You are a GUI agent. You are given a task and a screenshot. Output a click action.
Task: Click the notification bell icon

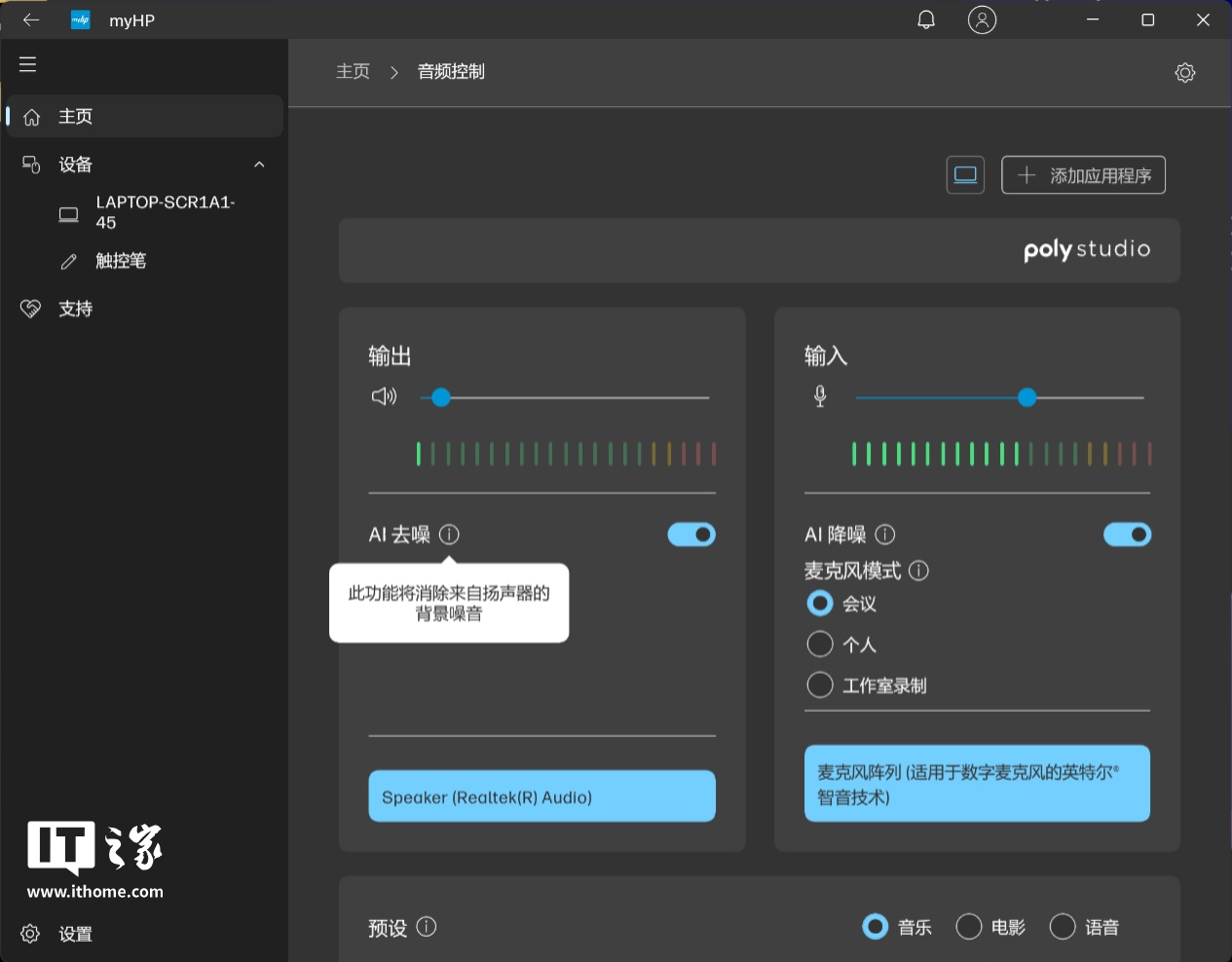(x=926, y=19)
